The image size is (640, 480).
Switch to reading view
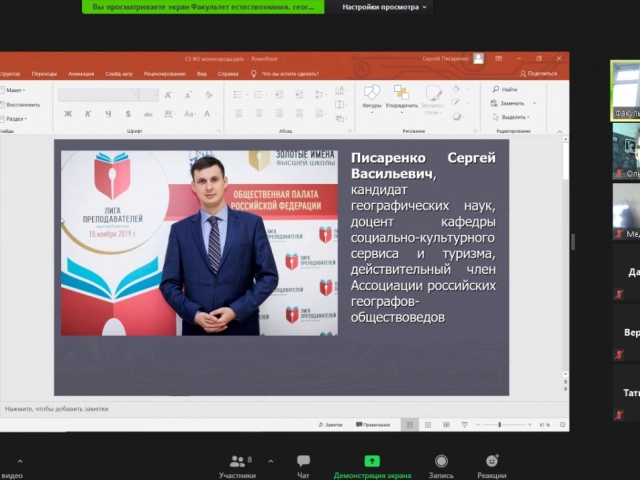tap(446, 425)
